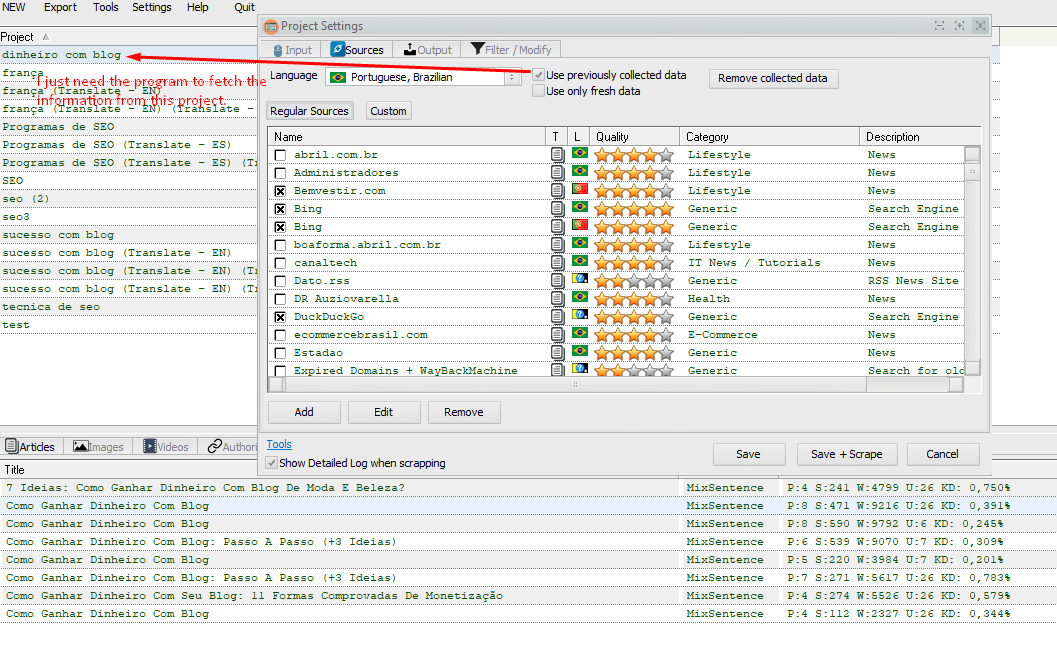Toggle abril.com.br source checkbox
The height and width of the screenshot is (655, 1057).
(280, 155)
